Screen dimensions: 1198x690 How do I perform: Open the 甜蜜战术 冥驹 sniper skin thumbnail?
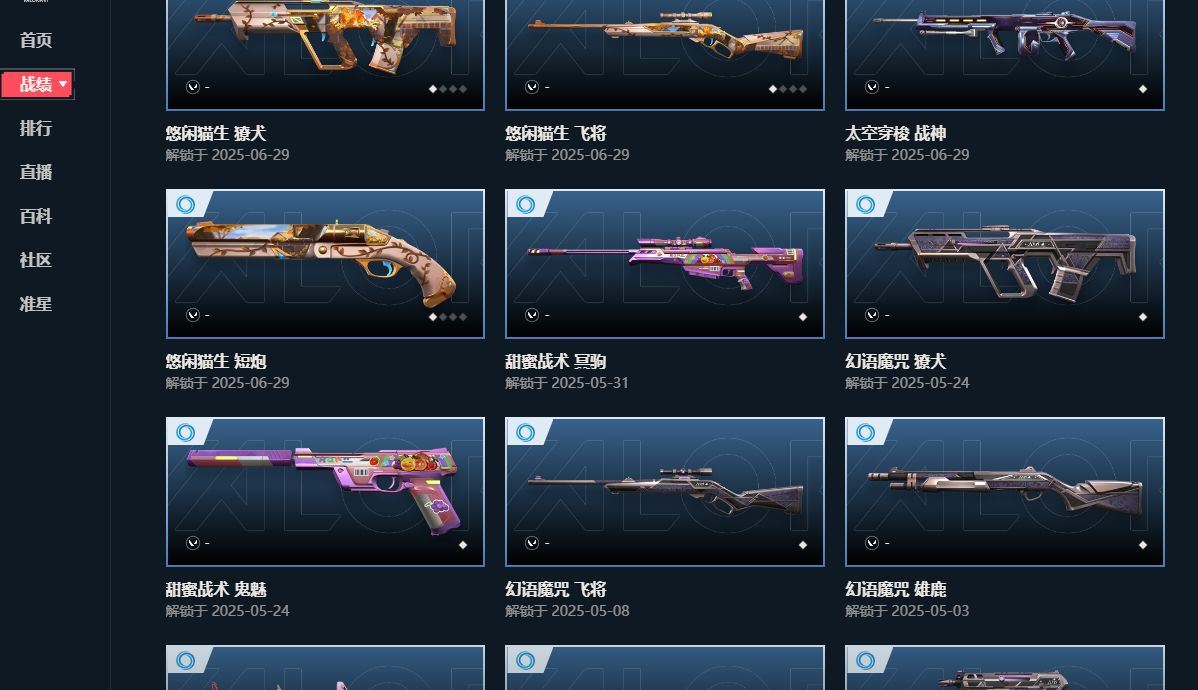(x=665, y=264)
